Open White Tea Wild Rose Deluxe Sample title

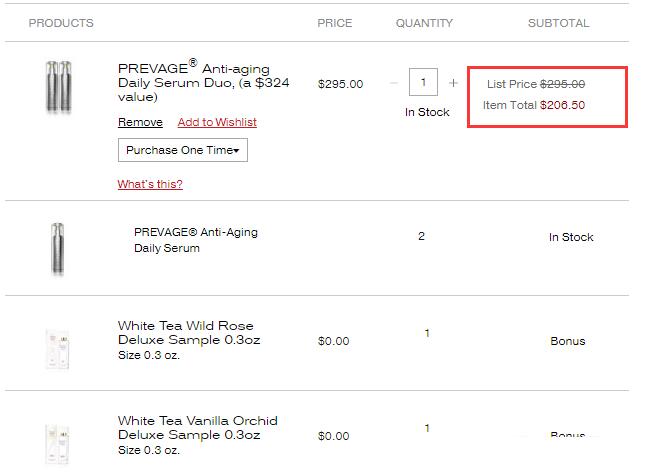189,333
